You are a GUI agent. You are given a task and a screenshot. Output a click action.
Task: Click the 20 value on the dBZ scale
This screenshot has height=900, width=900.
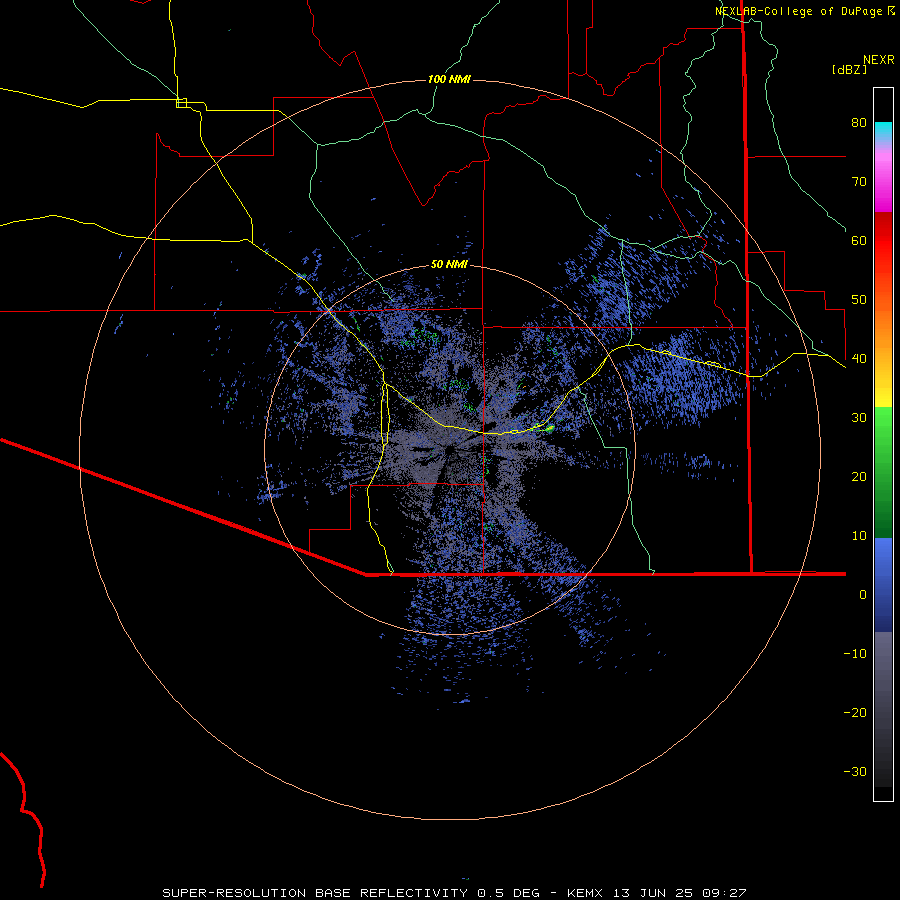coord(859,476)
